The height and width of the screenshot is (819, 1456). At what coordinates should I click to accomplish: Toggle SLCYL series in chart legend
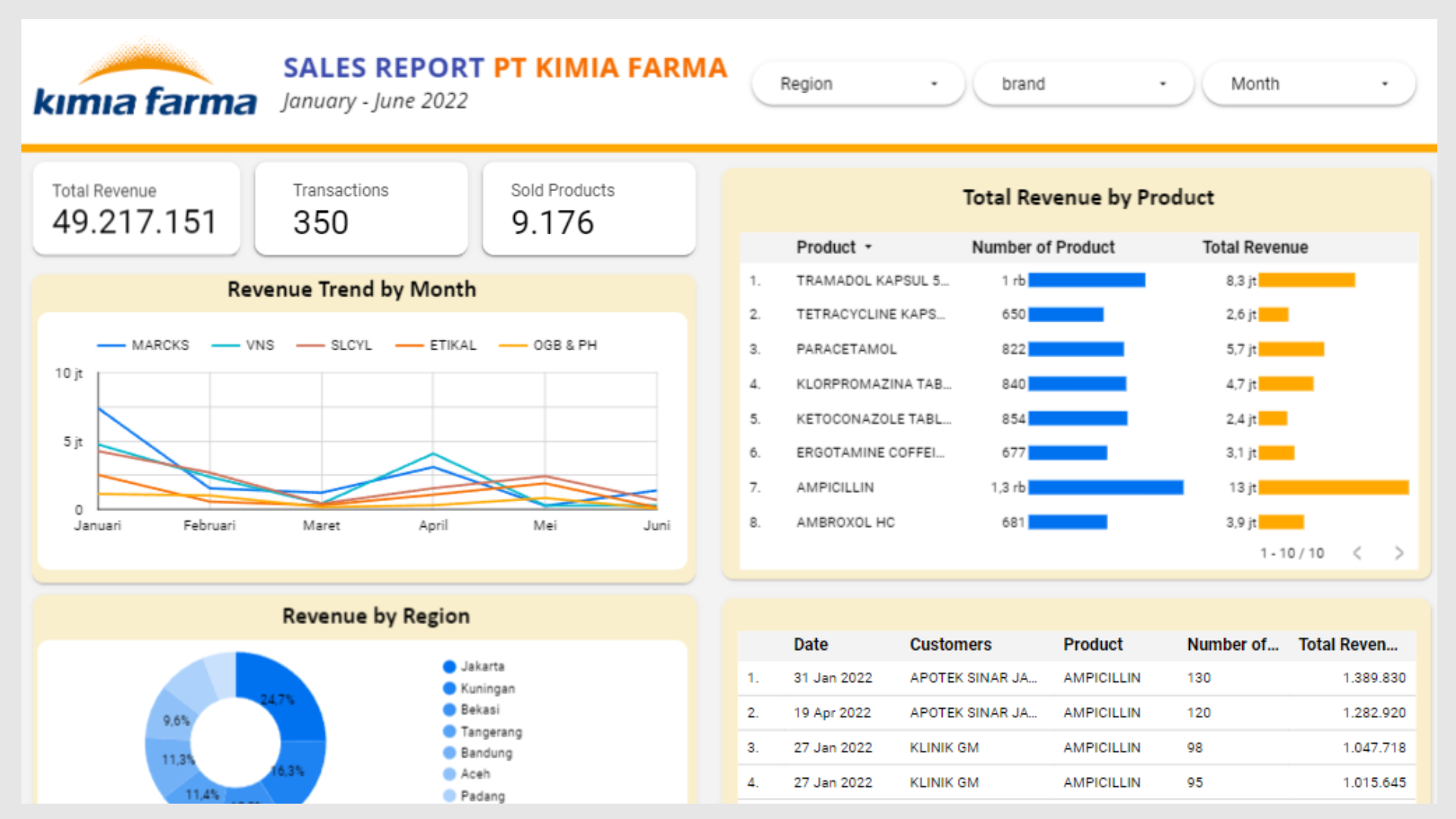[x=334, y=345]
